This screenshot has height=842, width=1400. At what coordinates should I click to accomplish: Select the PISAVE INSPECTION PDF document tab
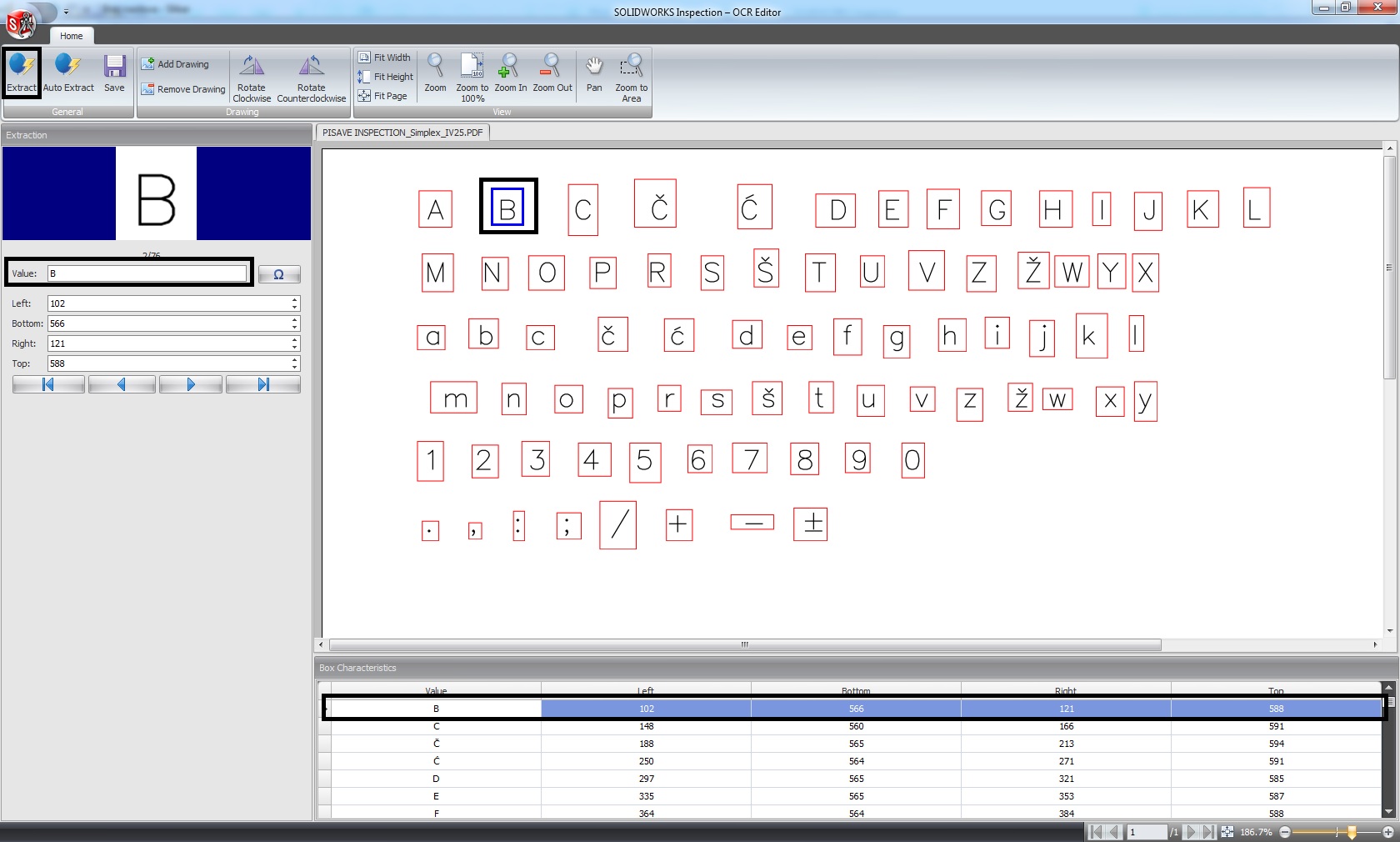[x=402, y=133]
